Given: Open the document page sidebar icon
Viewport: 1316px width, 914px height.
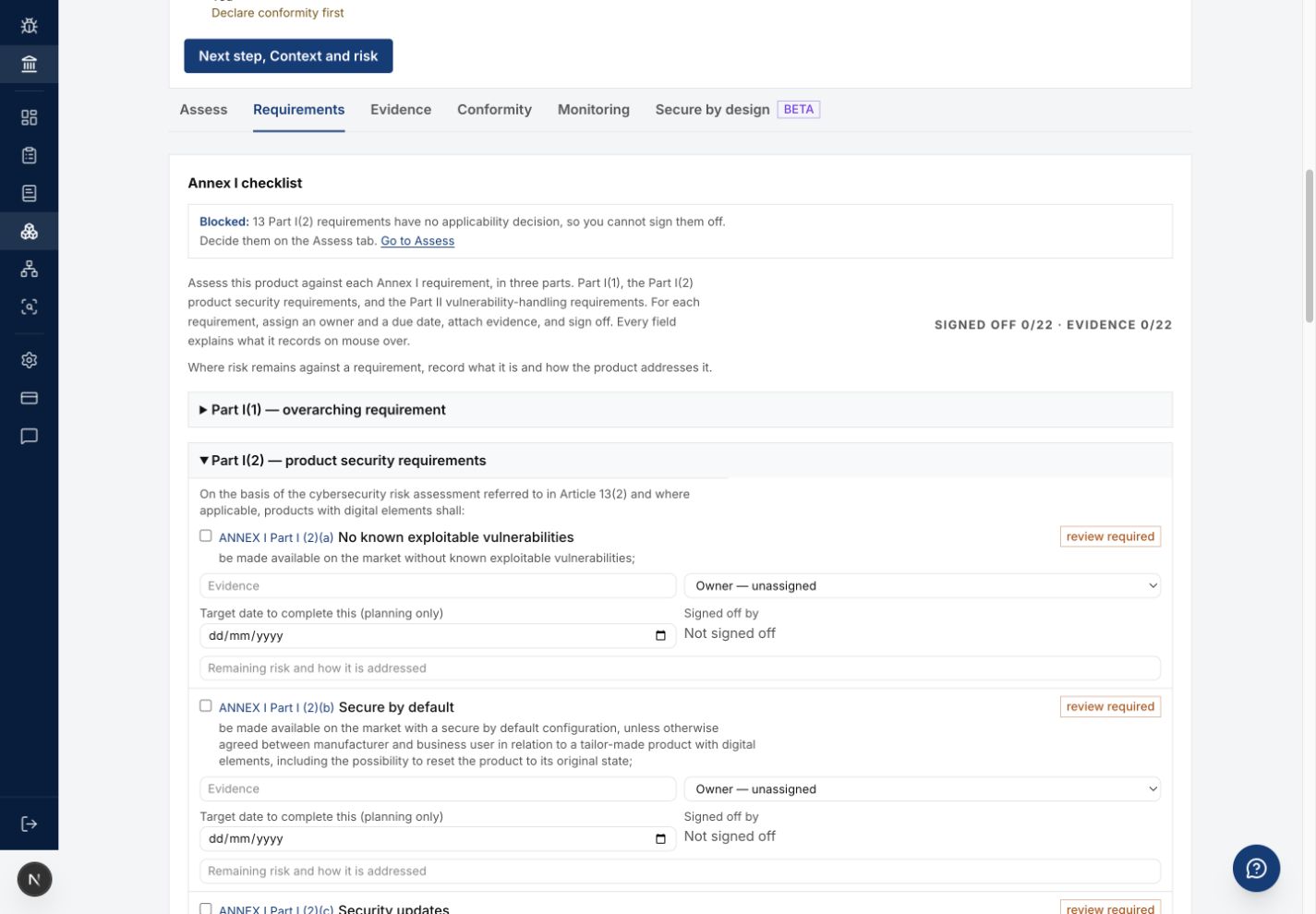Looking at the screenshot, I should click(x=29, y=193).
